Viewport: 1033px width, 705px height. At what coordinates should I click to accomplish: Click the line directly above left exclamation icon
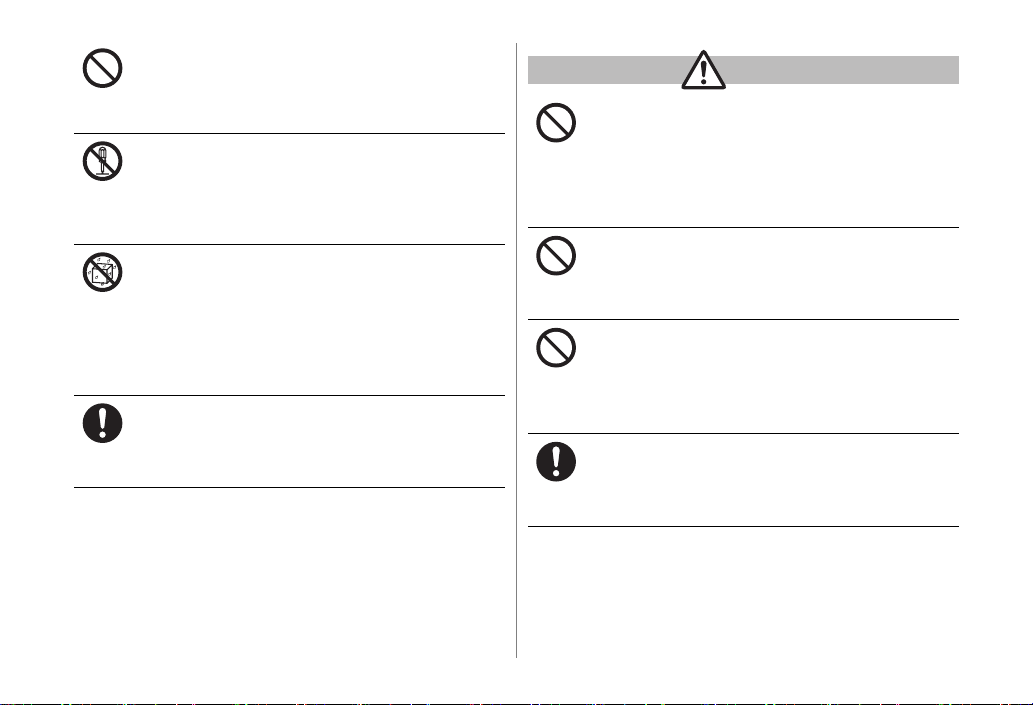[x=289, y=395]
